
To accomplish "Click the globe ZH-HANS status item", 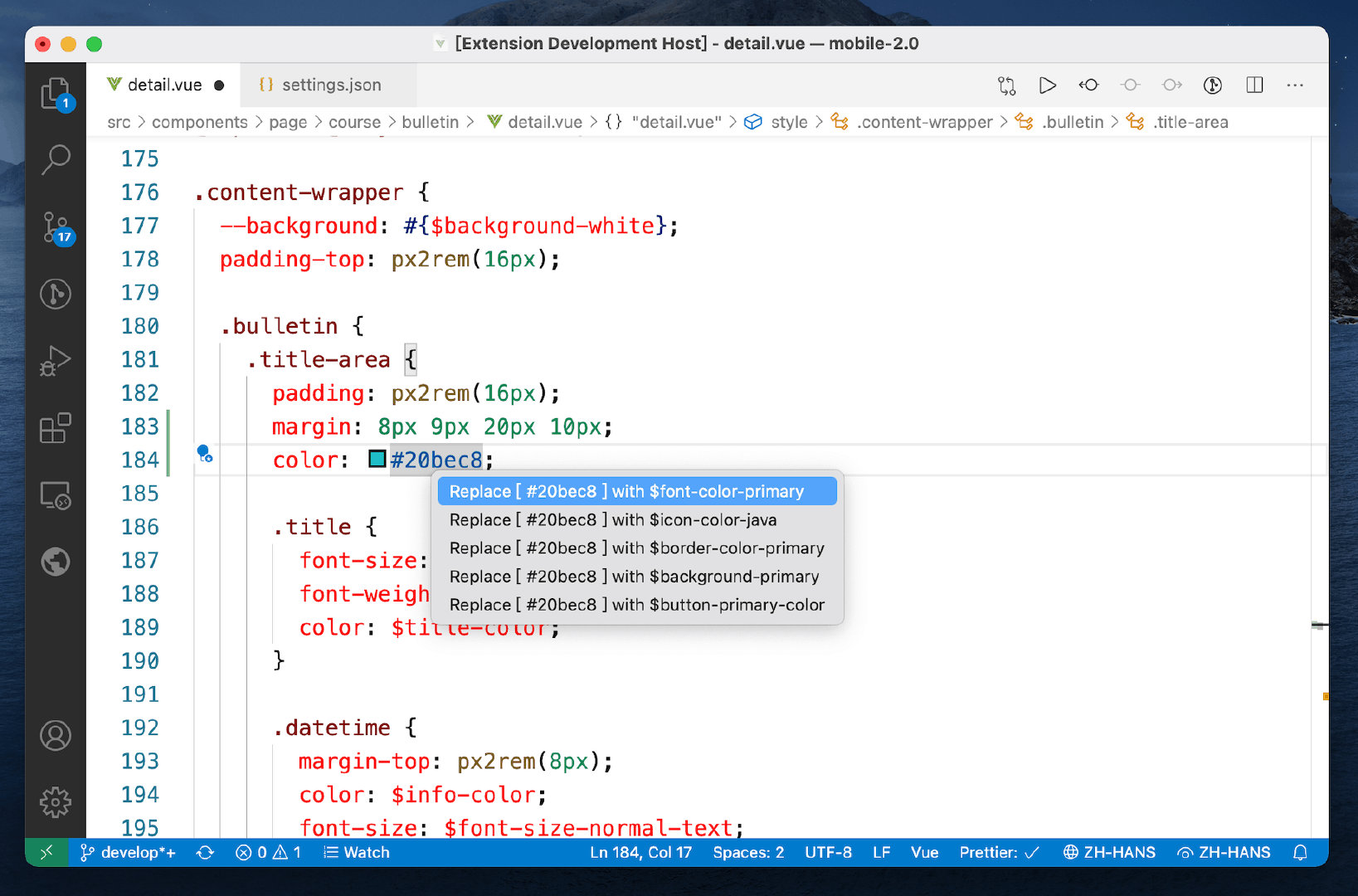I will [1109, 852].
